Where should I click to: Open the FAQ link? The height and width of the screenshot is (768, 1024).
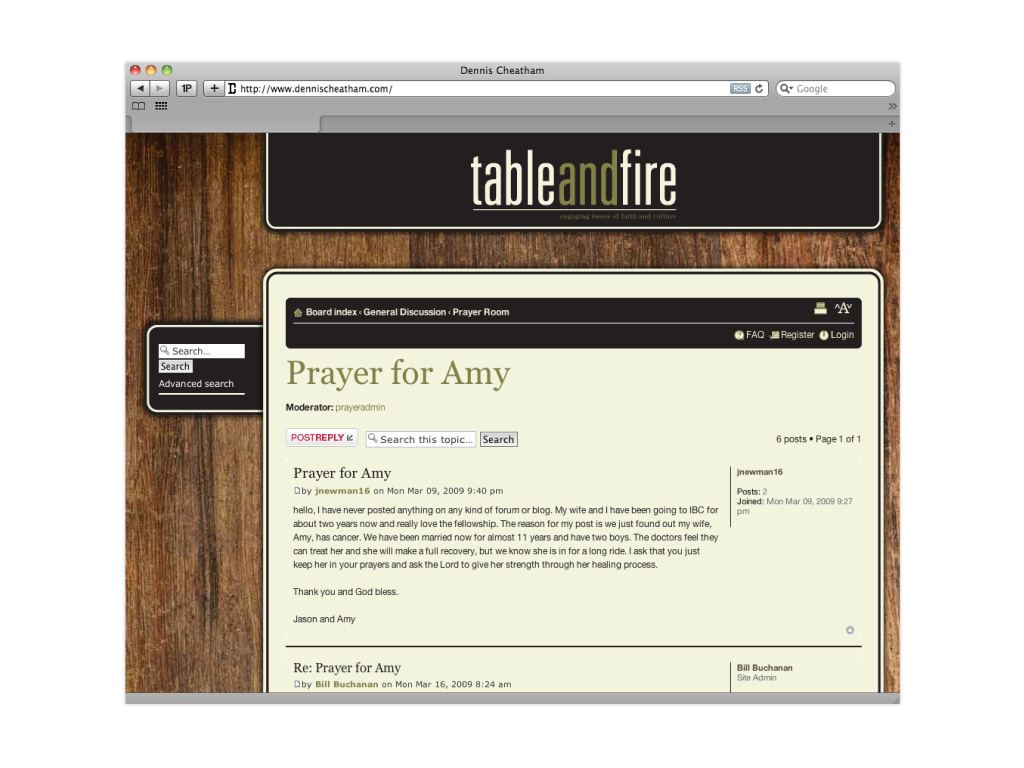click(749, 335)
